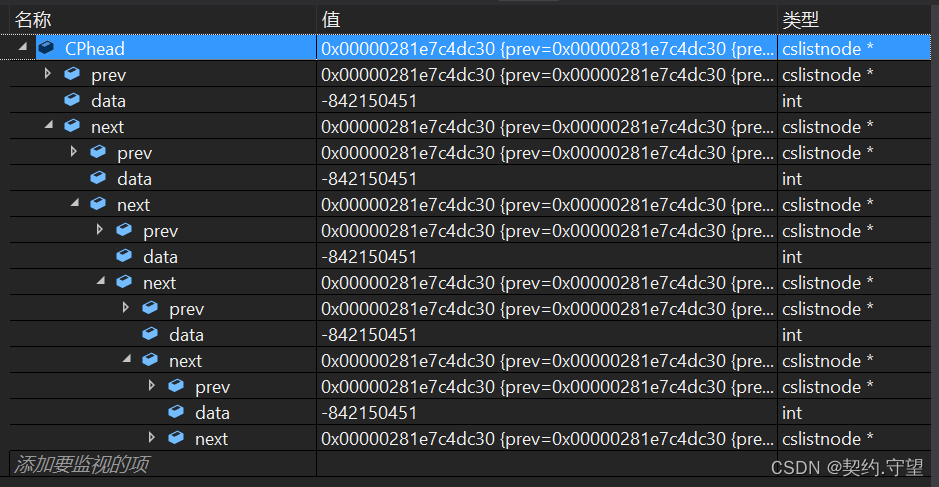This screenshot has height=487, width=939.
Task: Expand prev under CPhead->next->next->next
Action: (126, 307)
